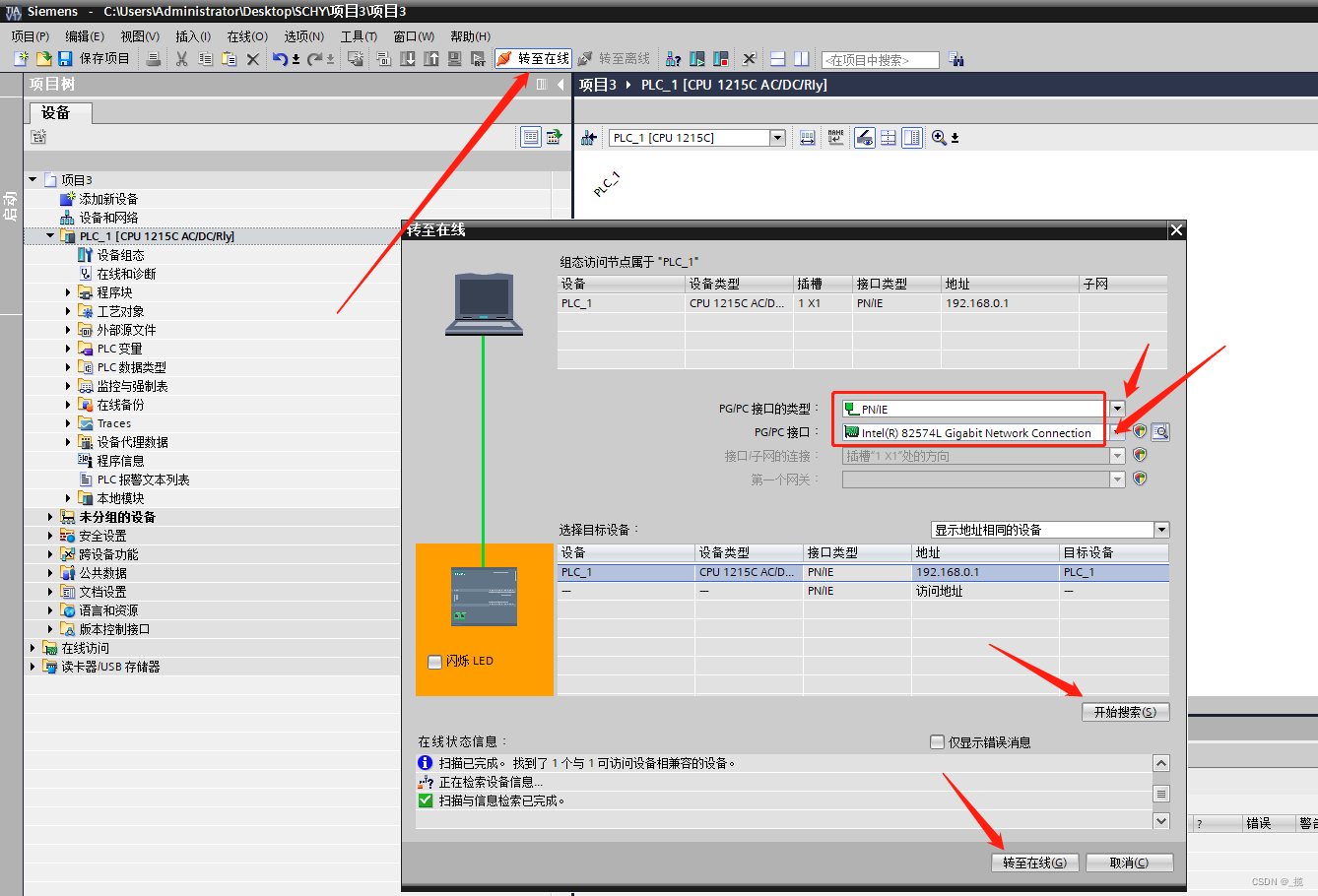Viewport: 1318px width, 896px height.
Task: Collapse 项目3 root tree node
Action: coord(33,180)
